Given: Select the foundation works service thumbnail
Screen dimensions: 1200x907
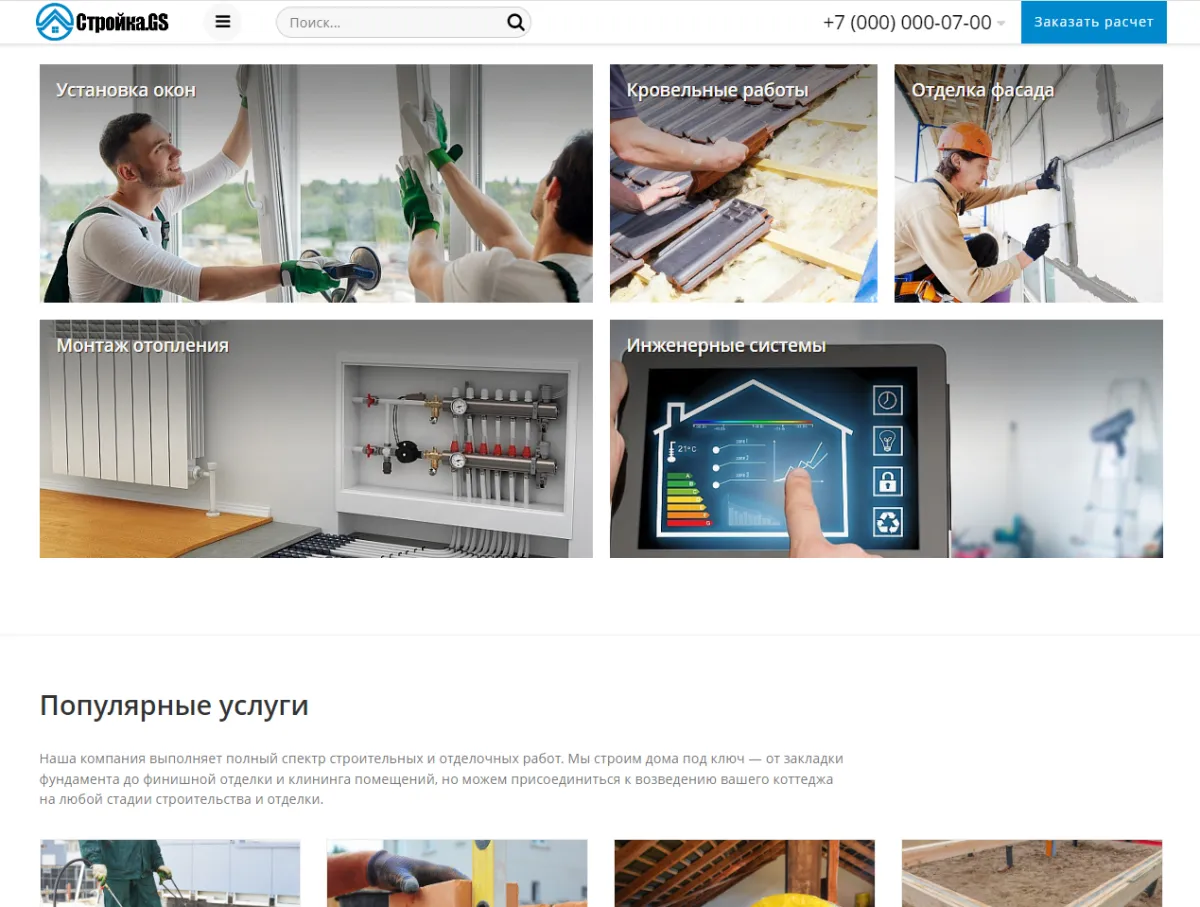Looking at the screenshot, I should pyautogui.click(x=1030, y=873).
